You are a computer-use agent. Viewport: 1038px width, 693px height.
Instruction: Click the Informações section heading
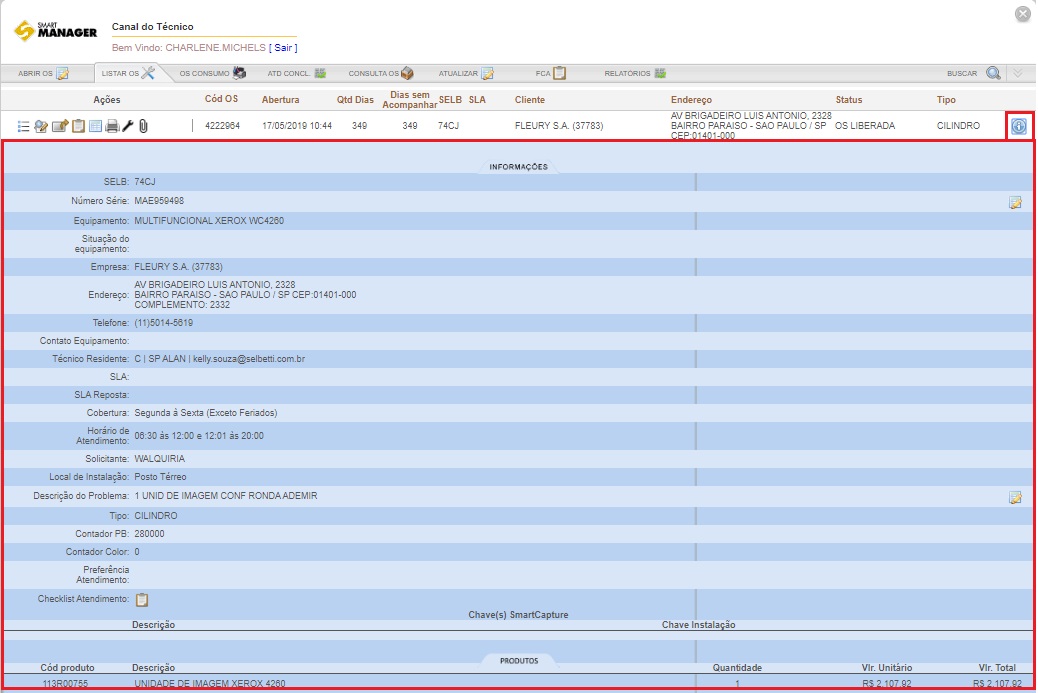[x=518, y=167]
